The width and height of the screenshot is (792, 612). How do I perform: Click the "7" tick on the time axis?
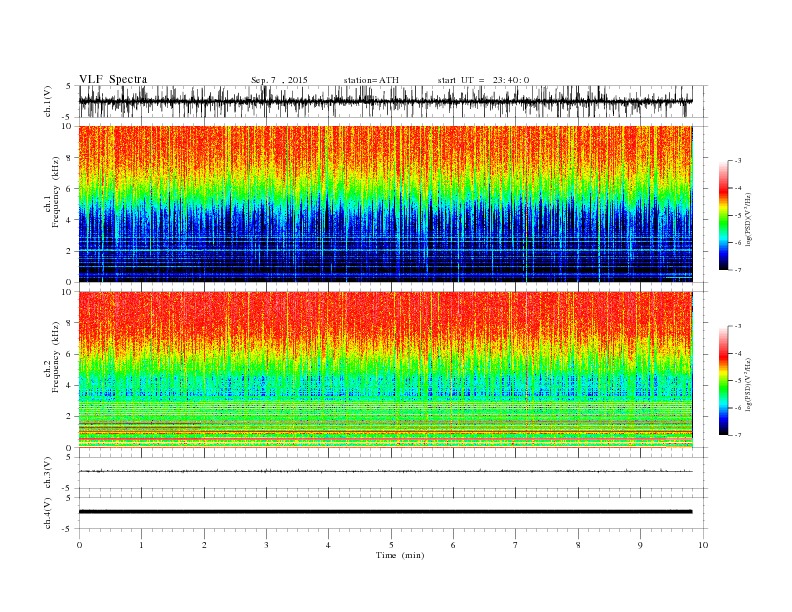tap(516, 545)
